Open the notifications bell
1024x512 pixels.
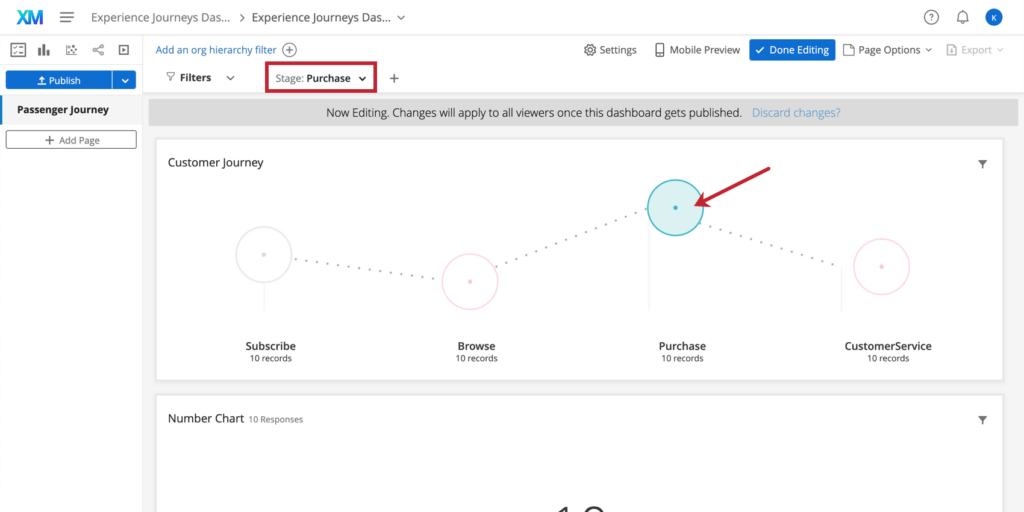tap(962, 17)
